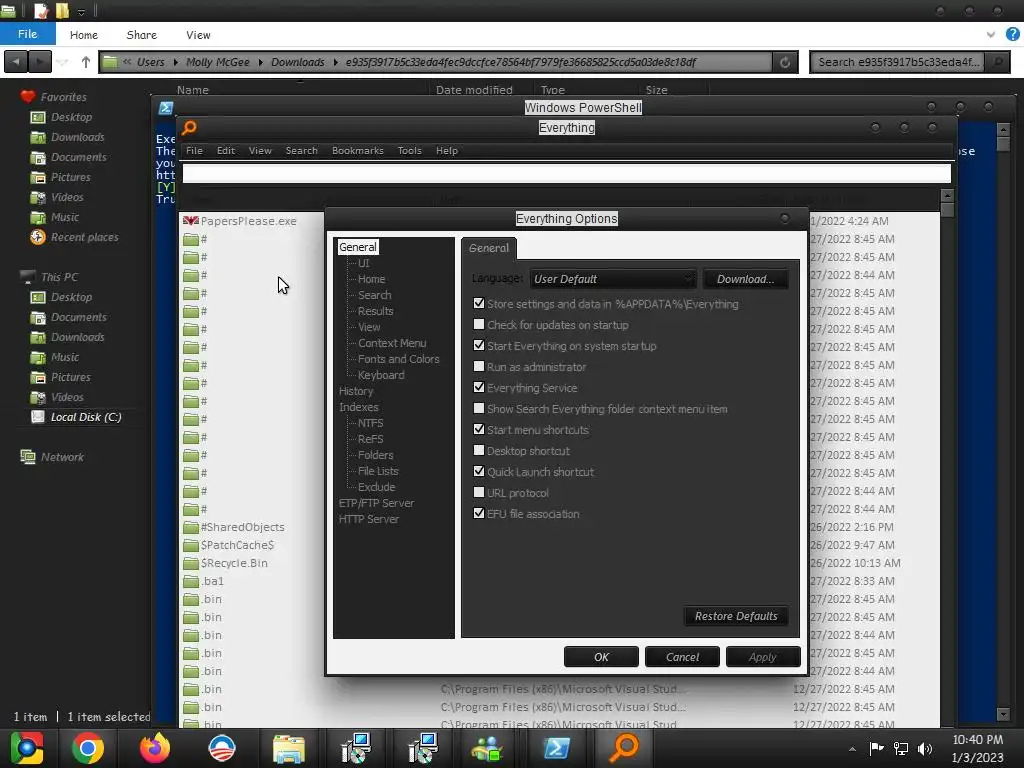Enable Desktop shortcut checkbox
This screenshot has height=768, width=1024.
479,451
